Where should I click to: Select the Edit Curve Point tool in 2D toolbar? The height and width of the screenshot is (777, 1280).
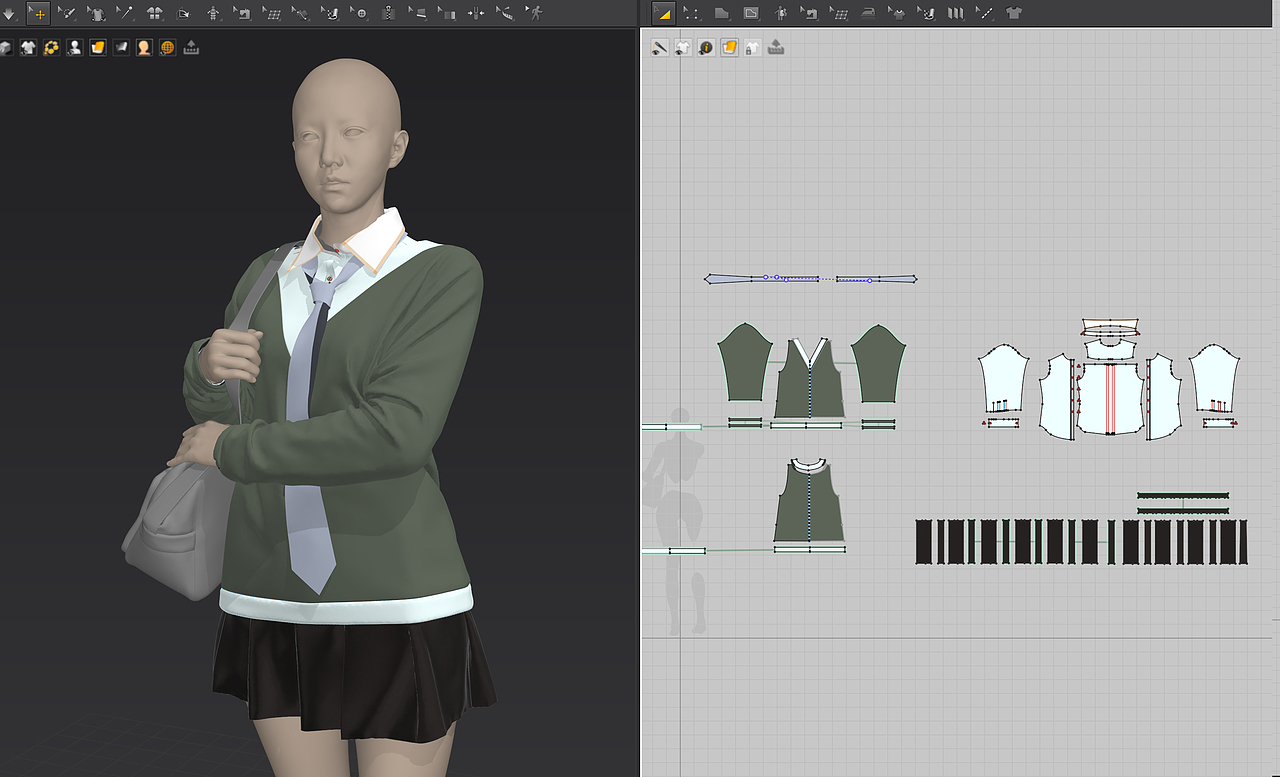[x=690, y=13]
